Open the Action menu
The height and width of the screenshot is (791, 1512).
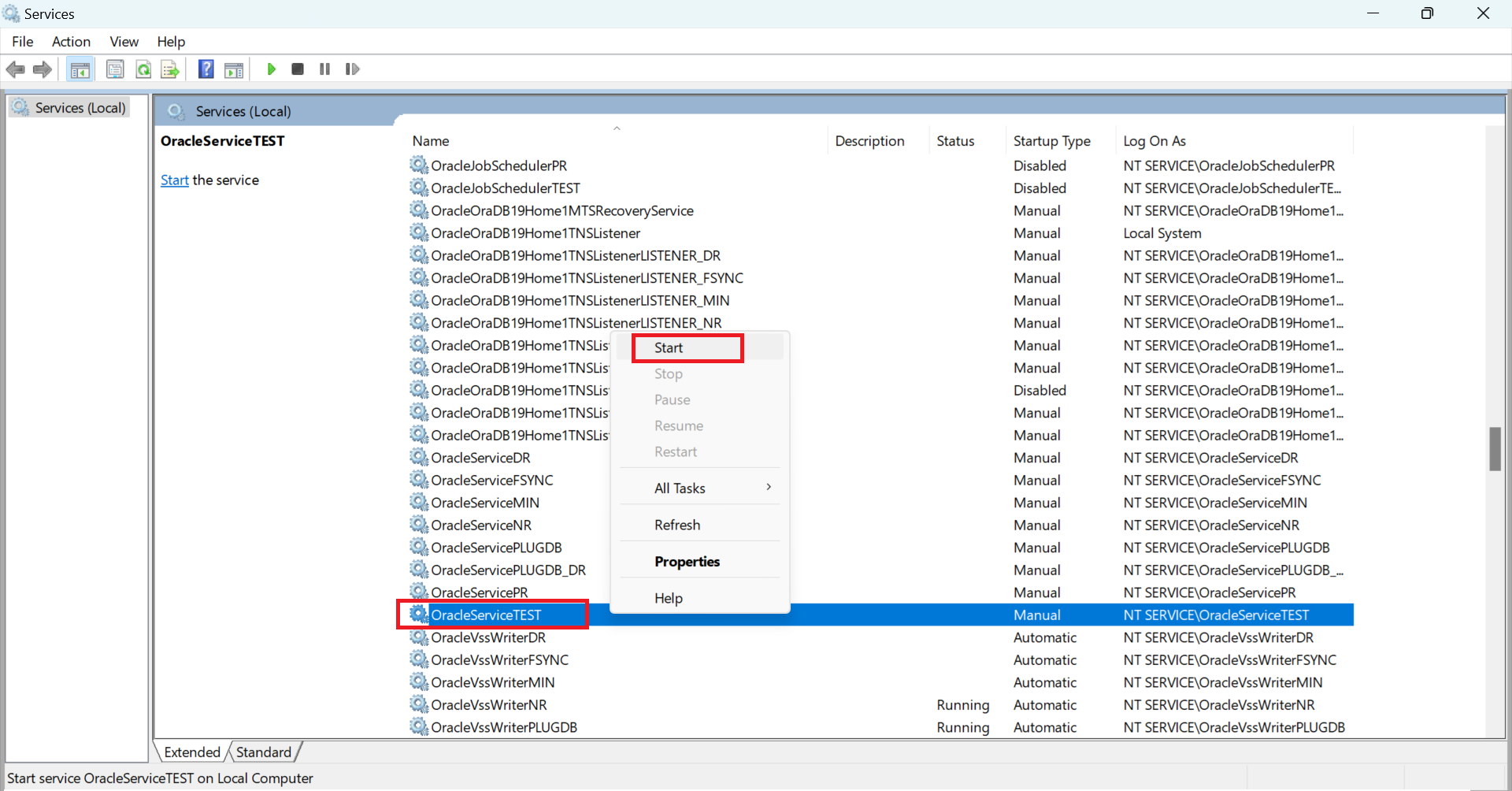[71, 42]
